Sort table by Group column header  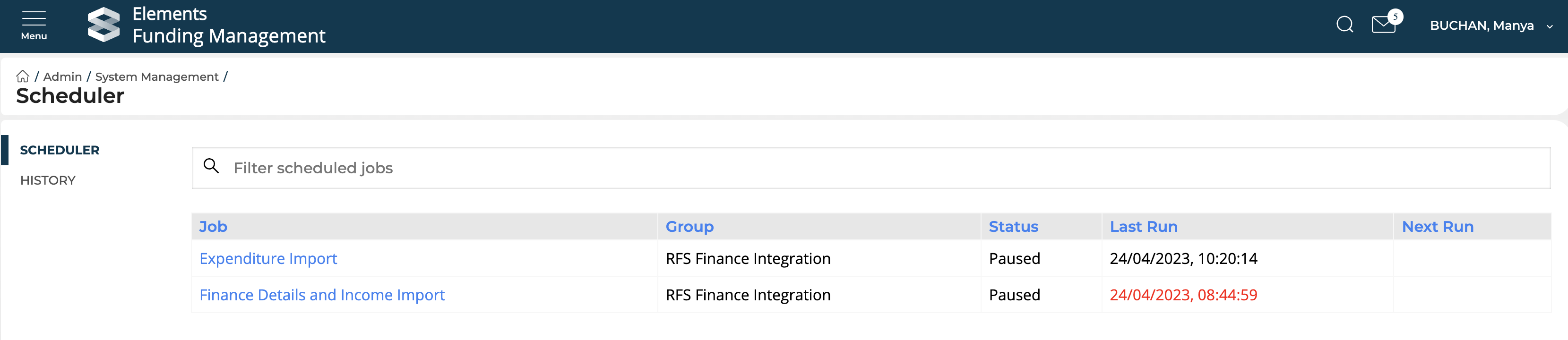pos(689,227)
